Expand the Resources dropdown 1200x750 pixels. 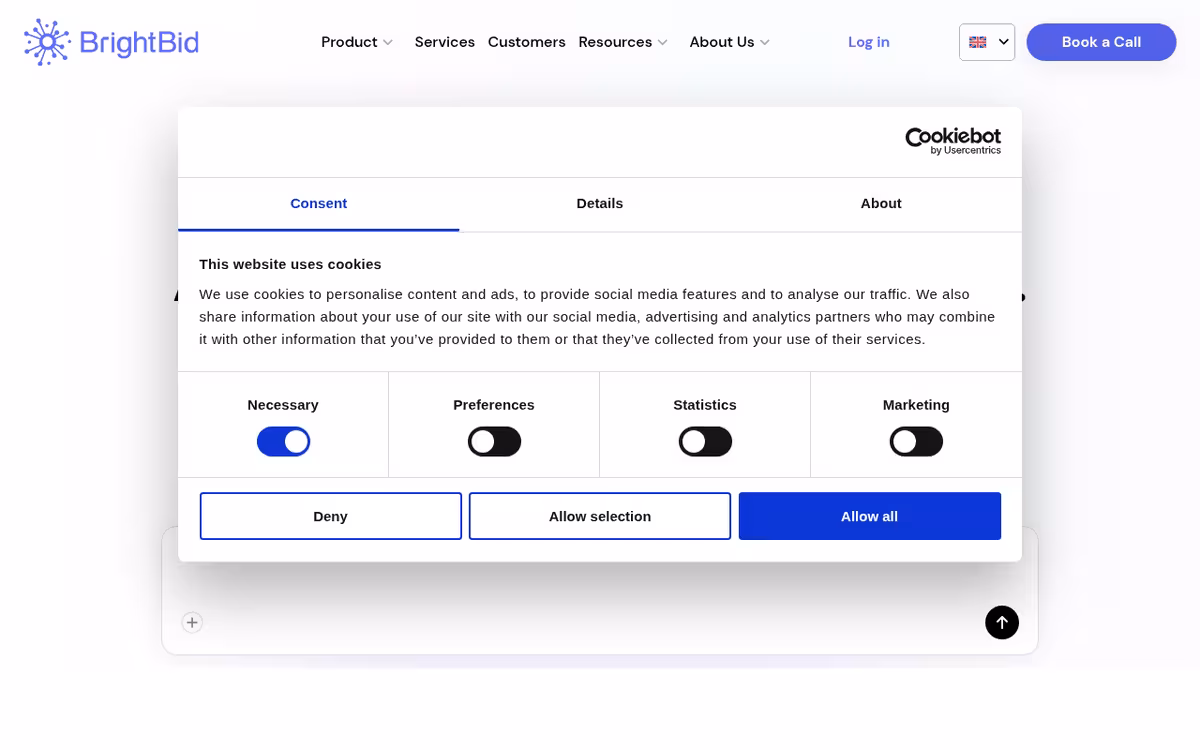622,42
